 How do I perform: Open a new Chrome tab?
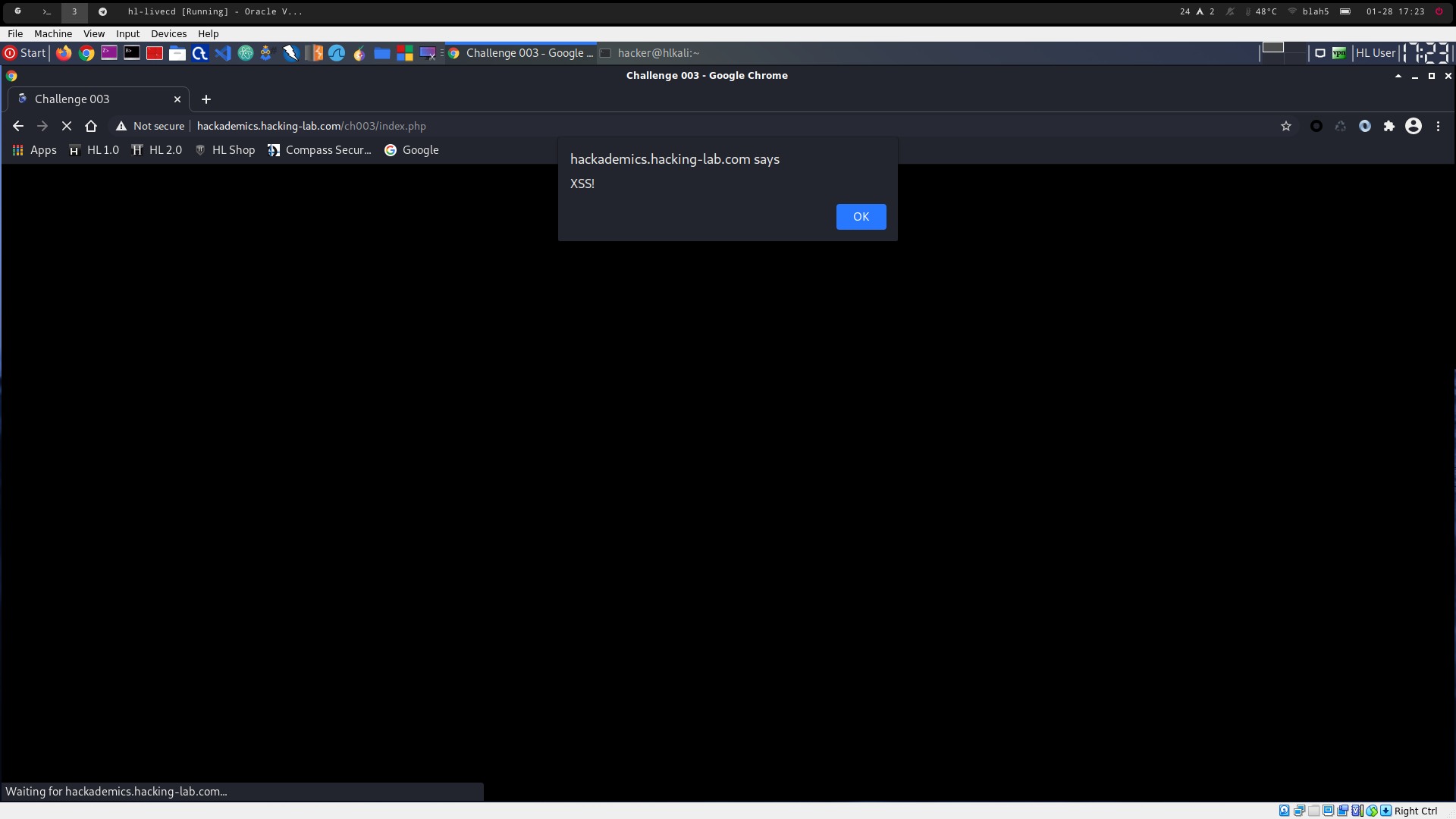coord(206,99)
